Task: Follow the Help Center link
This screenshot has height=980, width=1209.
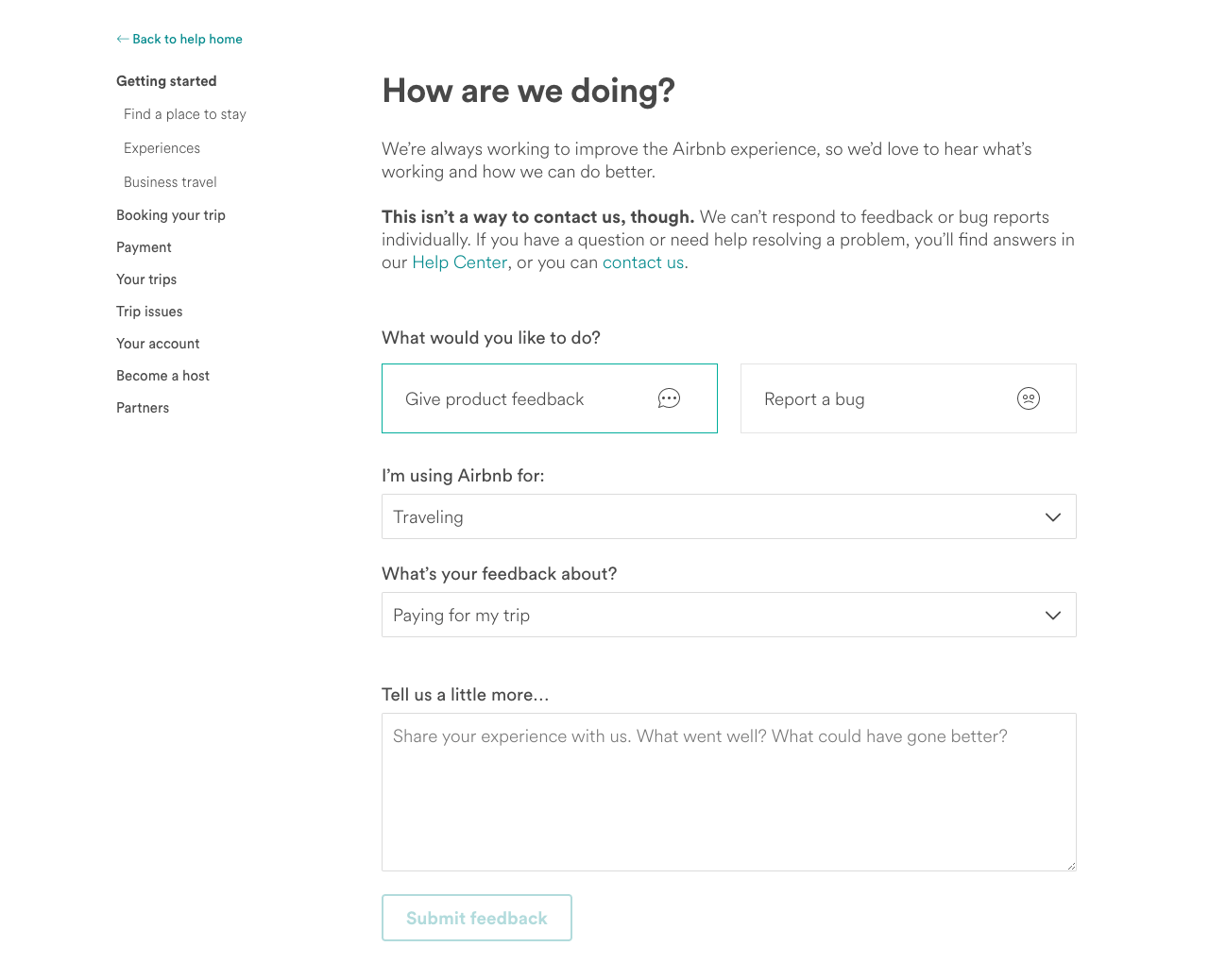Action: pos(460,262)
